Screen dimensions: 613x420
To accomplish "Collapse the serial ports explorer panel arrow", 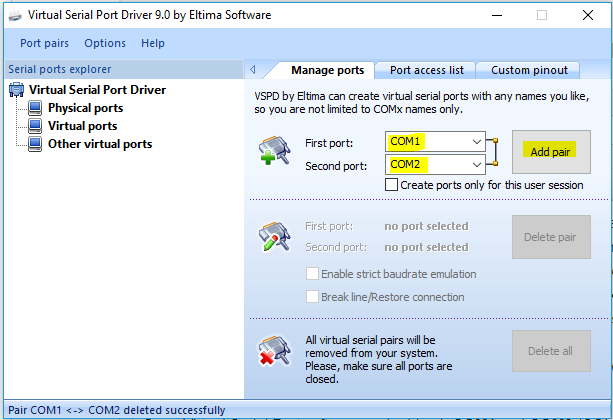I will 253,70.
